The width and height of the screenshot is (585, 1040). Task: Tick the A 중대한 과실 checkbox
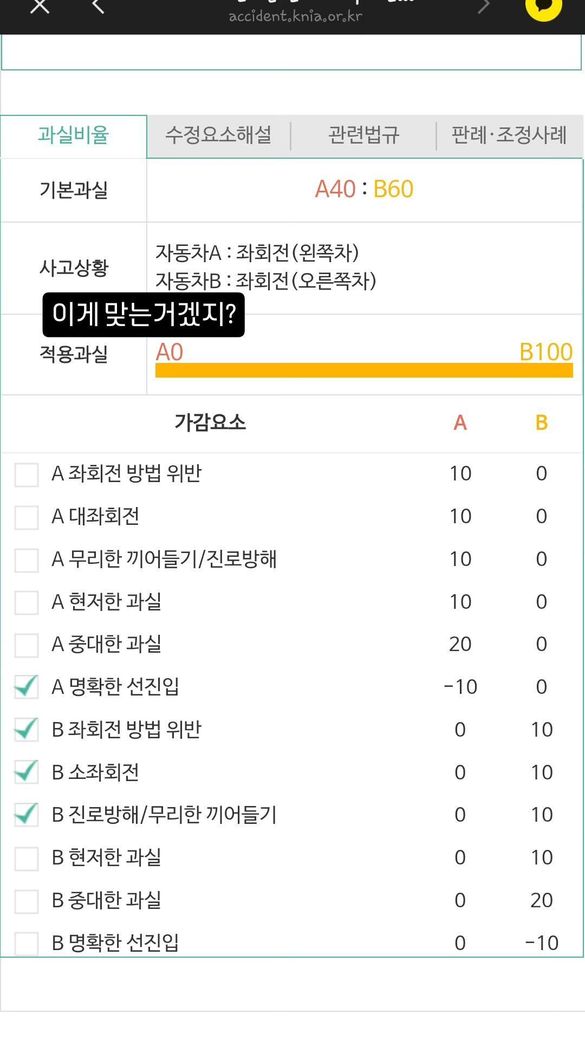click(x=27, y=645)
